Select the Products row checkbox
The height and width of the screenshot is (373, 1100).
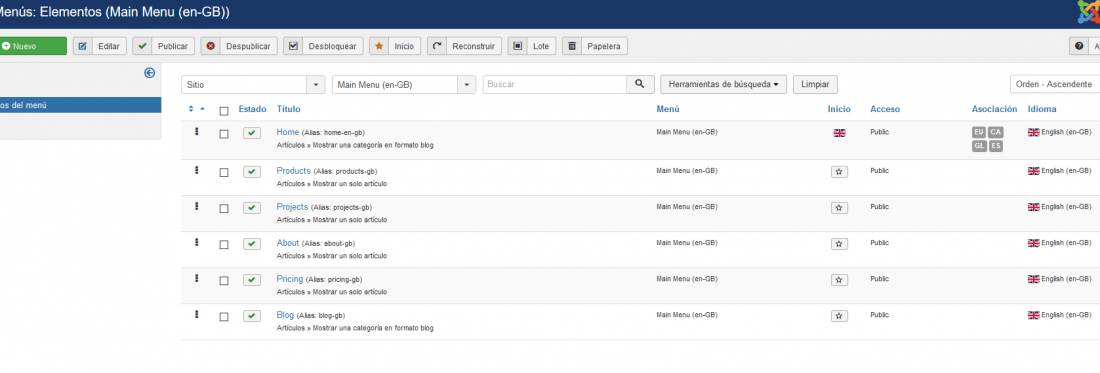[x=224, y=172]
